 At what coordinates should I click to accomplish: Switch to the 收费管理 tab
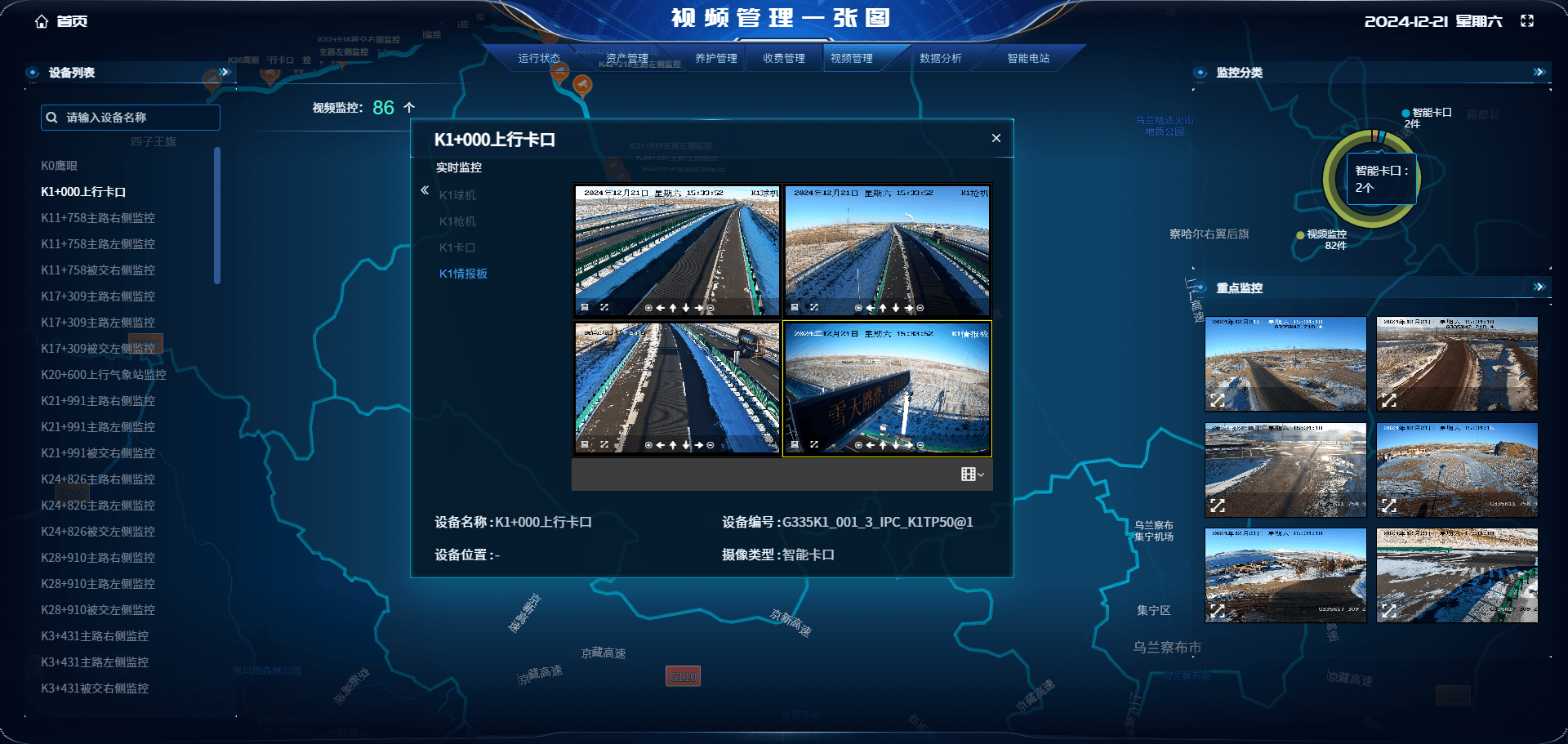783,59
